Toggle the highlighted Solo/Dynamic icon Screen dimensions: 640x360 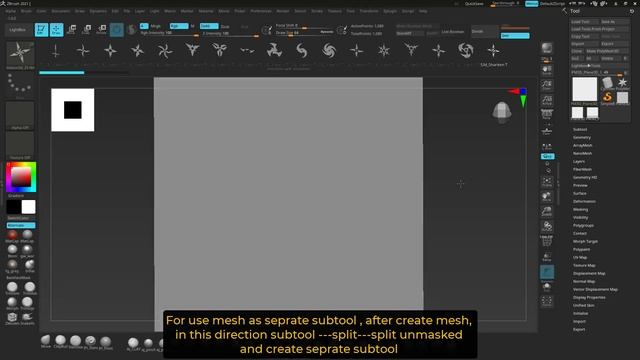pyautogui.click(x=547, y=272)
